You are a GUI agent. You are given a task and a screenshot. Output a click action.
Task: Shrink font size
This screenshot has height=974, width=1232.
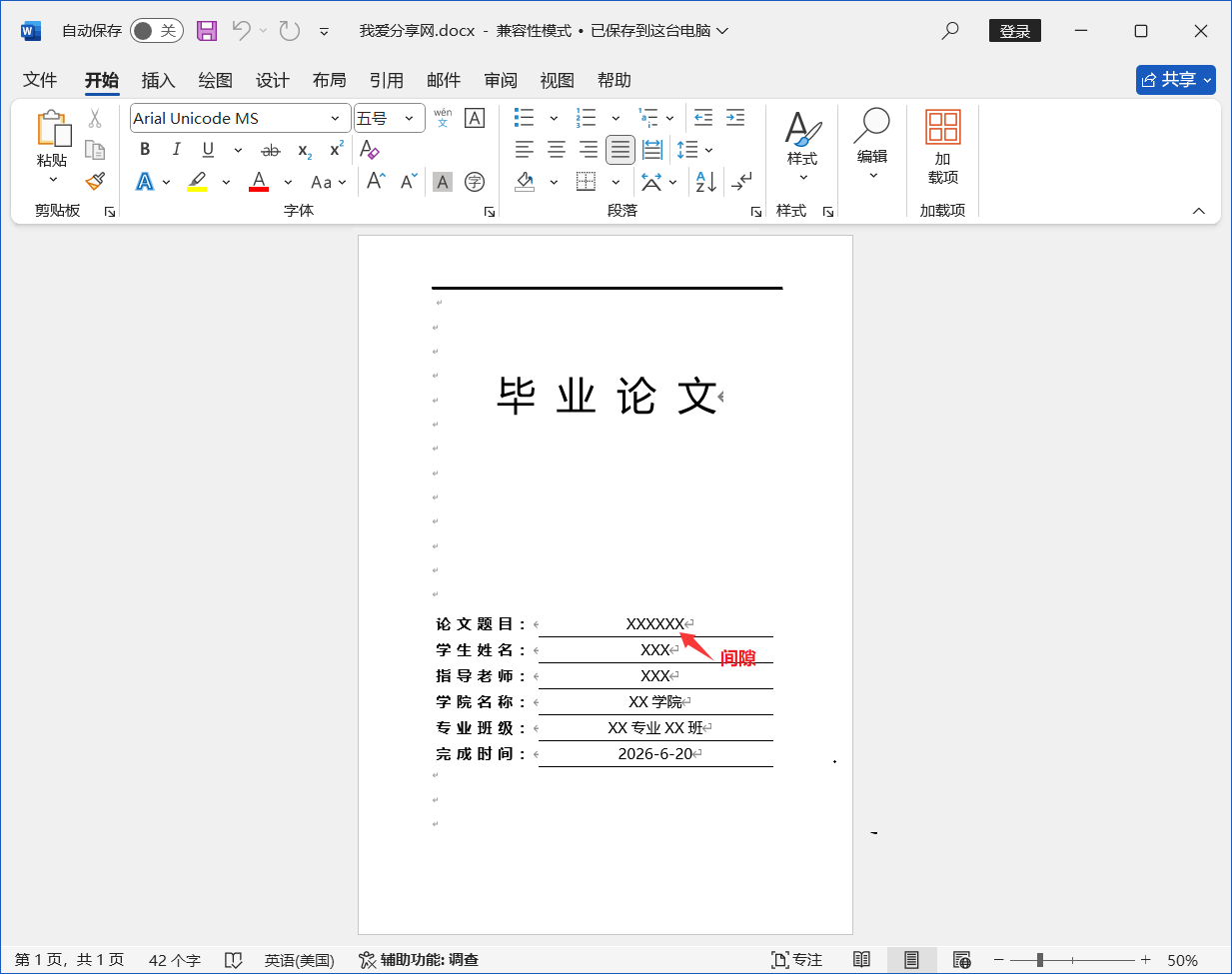point(408,181)
